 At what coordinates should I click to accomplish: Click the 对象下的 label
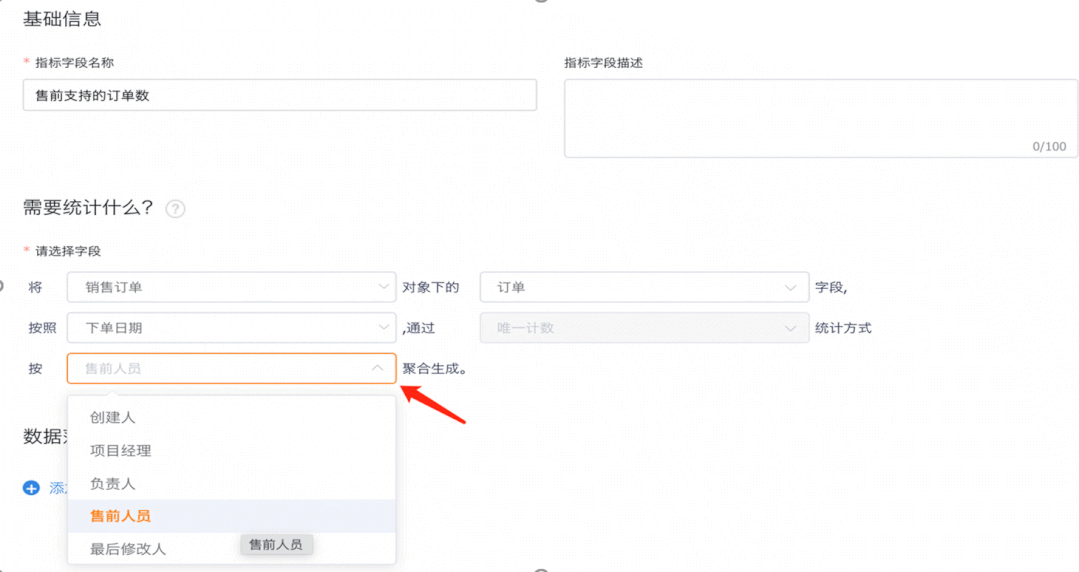pos(431,288)
